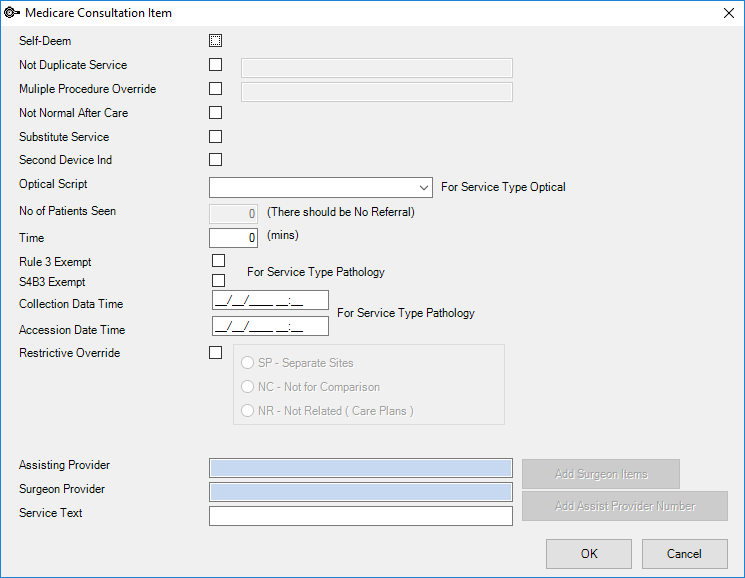
Task: Open the Optical Script dropdown
Action: pyautogui.click(x=321, y=188)
